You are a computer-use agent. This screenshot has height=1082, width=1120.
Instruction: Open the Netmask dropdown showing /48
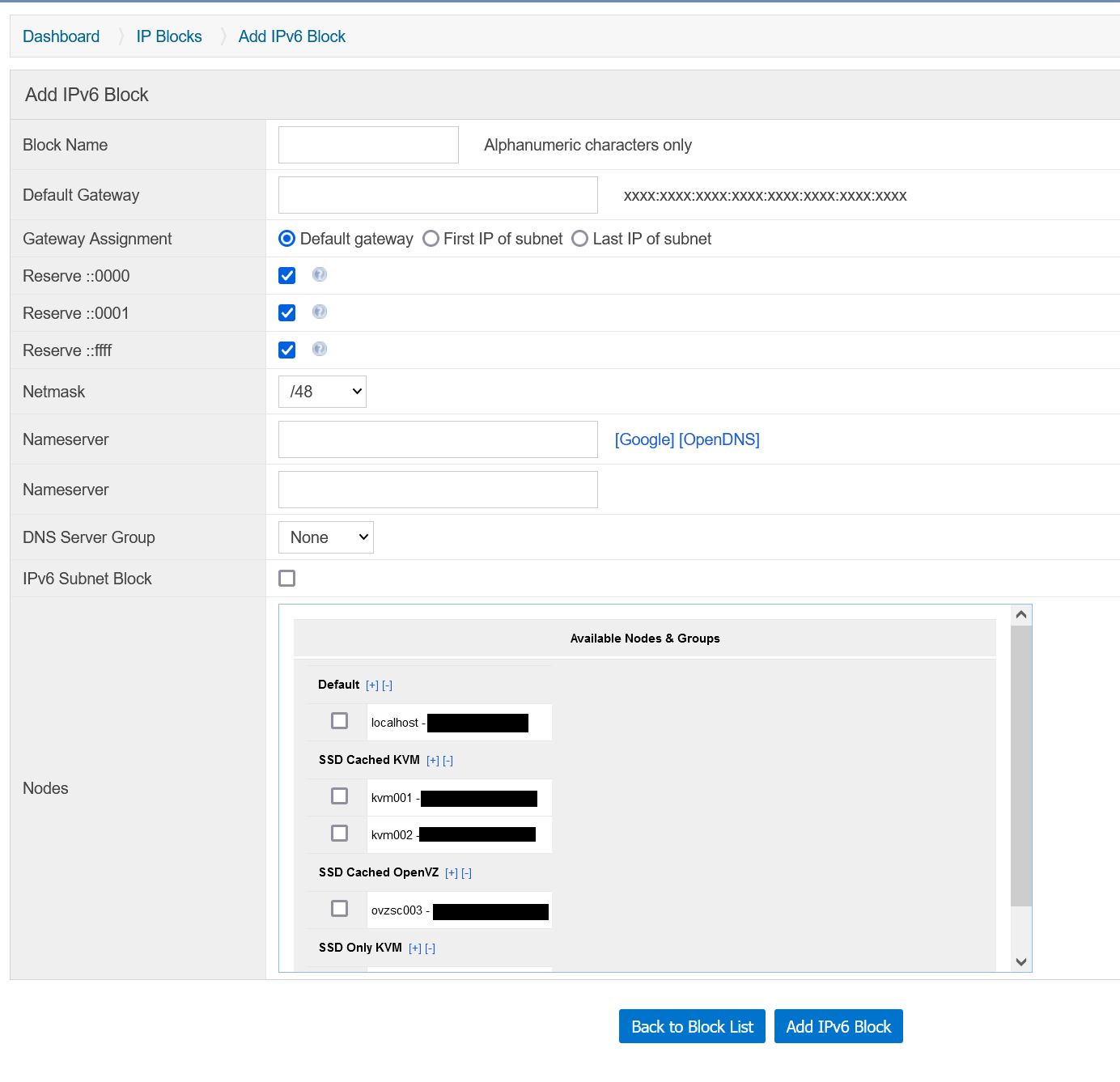322,391
